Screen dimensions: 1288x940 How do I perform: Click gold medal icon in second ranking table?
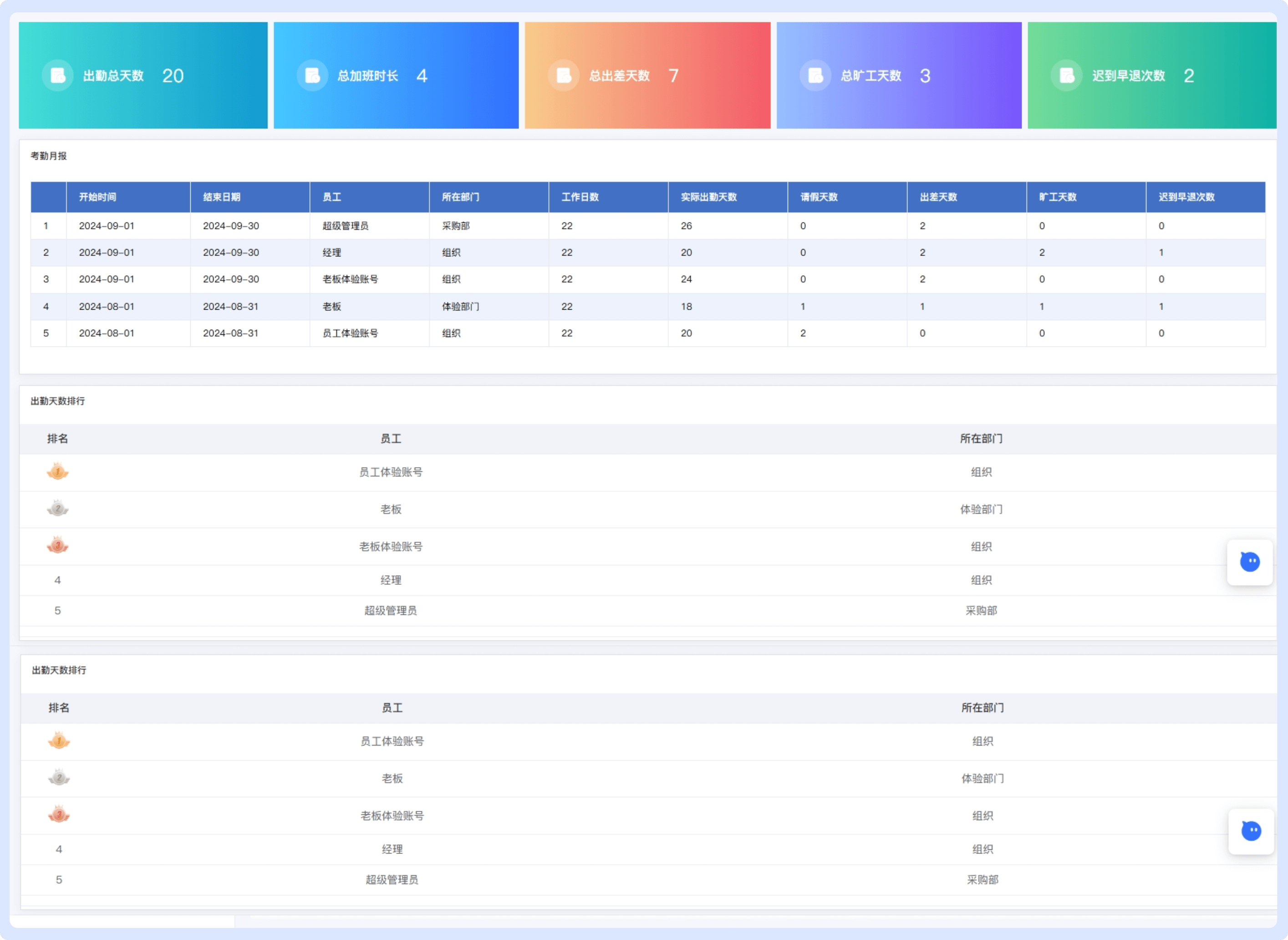tap(59, 740)
